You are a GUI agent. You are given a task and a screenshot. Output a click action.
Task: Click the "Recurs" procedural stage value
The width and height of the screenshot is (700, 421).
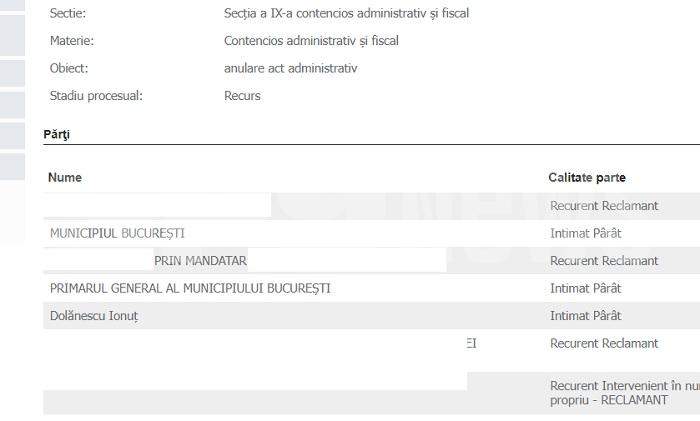[x=242, y=96]
